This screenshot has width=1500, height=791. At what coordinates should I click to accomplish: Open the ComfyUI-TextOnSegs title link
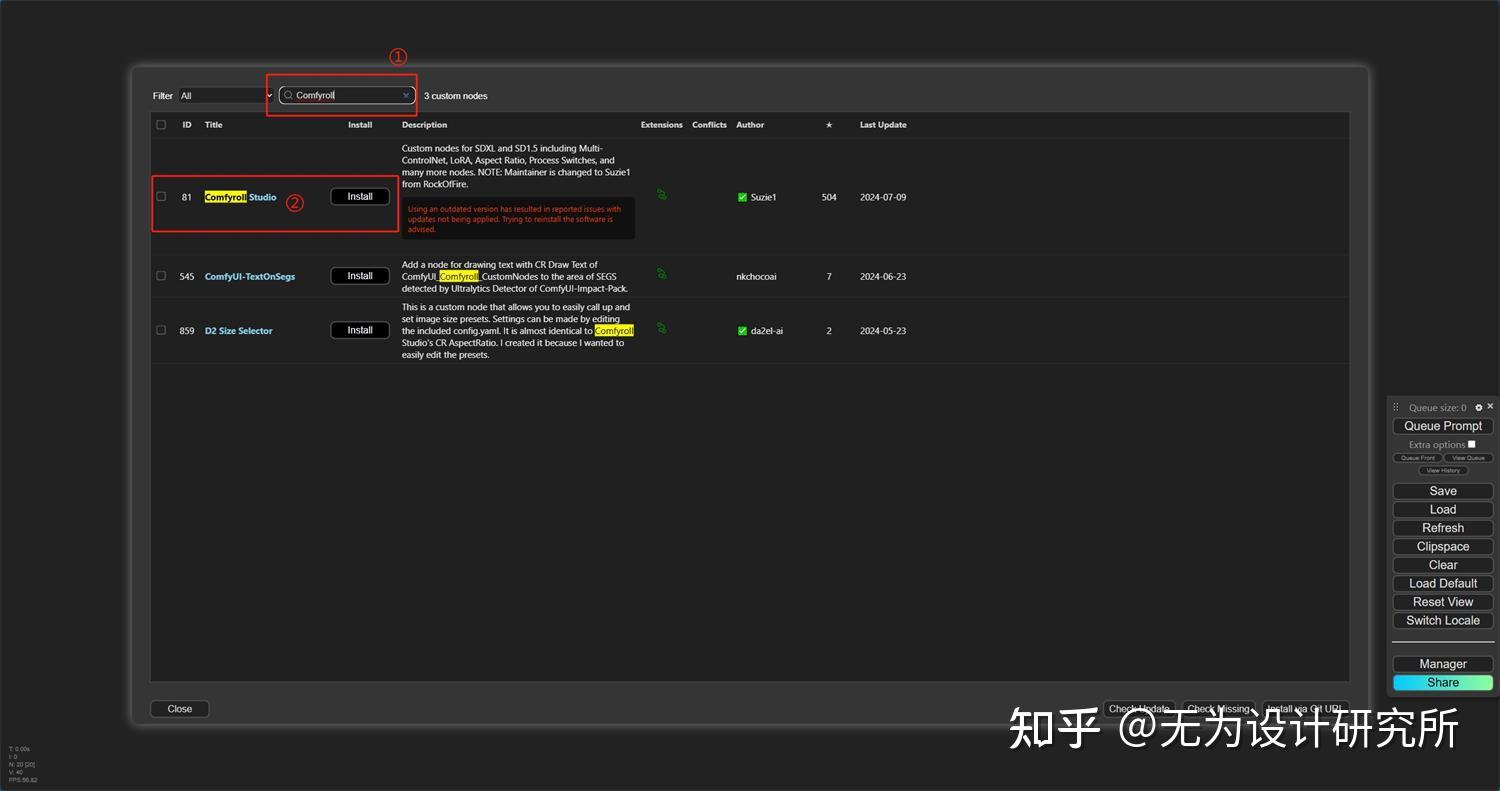[x=250, y=275]
